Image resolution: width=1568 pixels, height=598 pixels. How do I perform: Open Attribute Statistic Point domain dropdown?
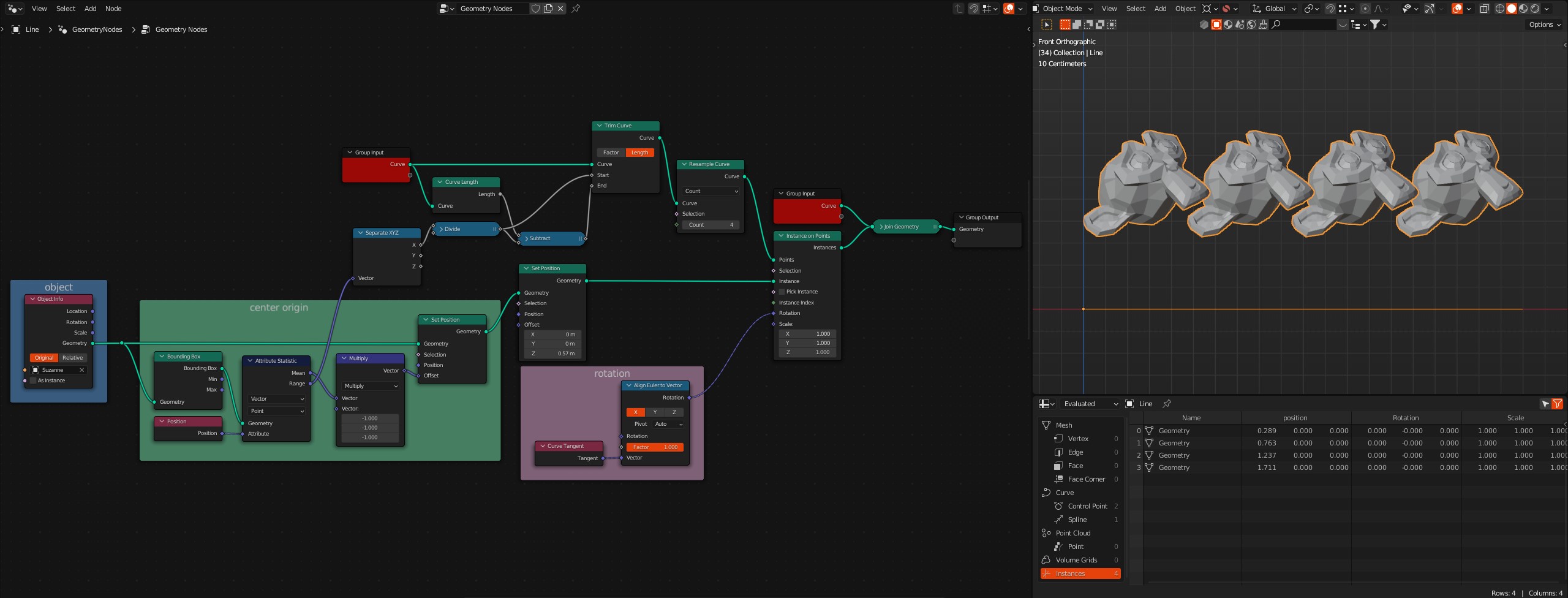(277, 411)
